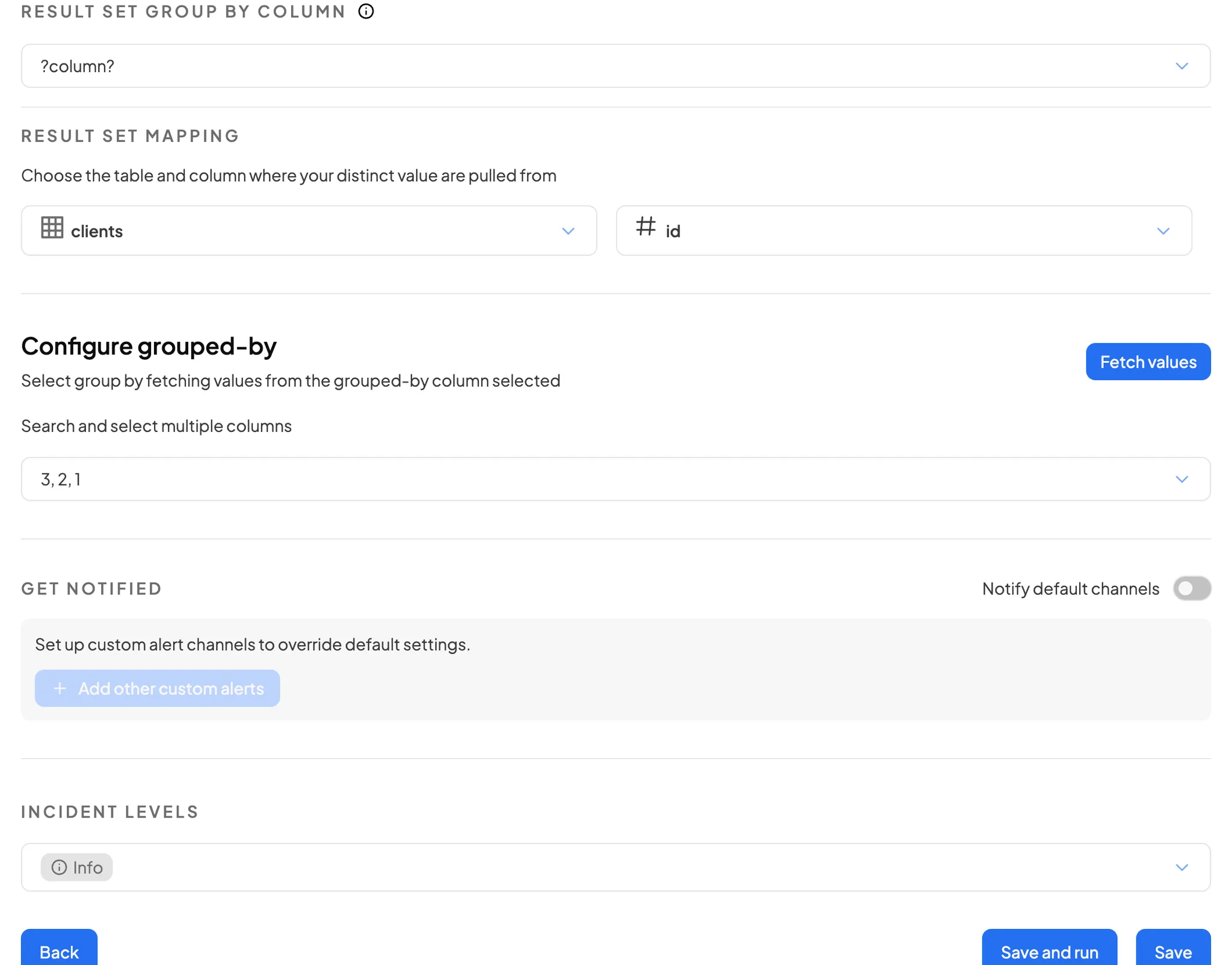Click the hash icon next to id
The image size is (1232, 965).
click(645, 227)
